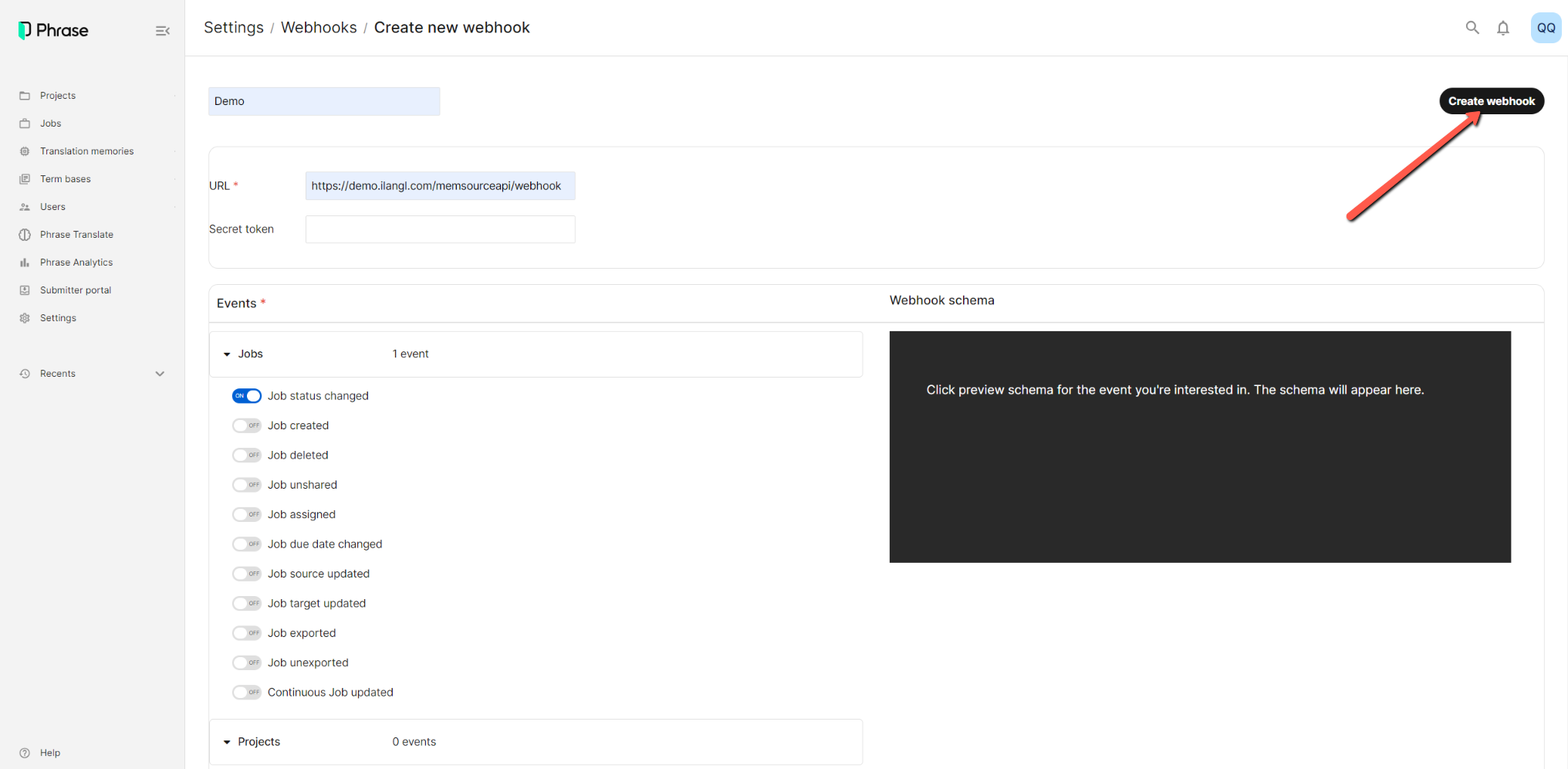Collapse the sidebar with the menu icon
1568x769 pixels.
[162, 31]
